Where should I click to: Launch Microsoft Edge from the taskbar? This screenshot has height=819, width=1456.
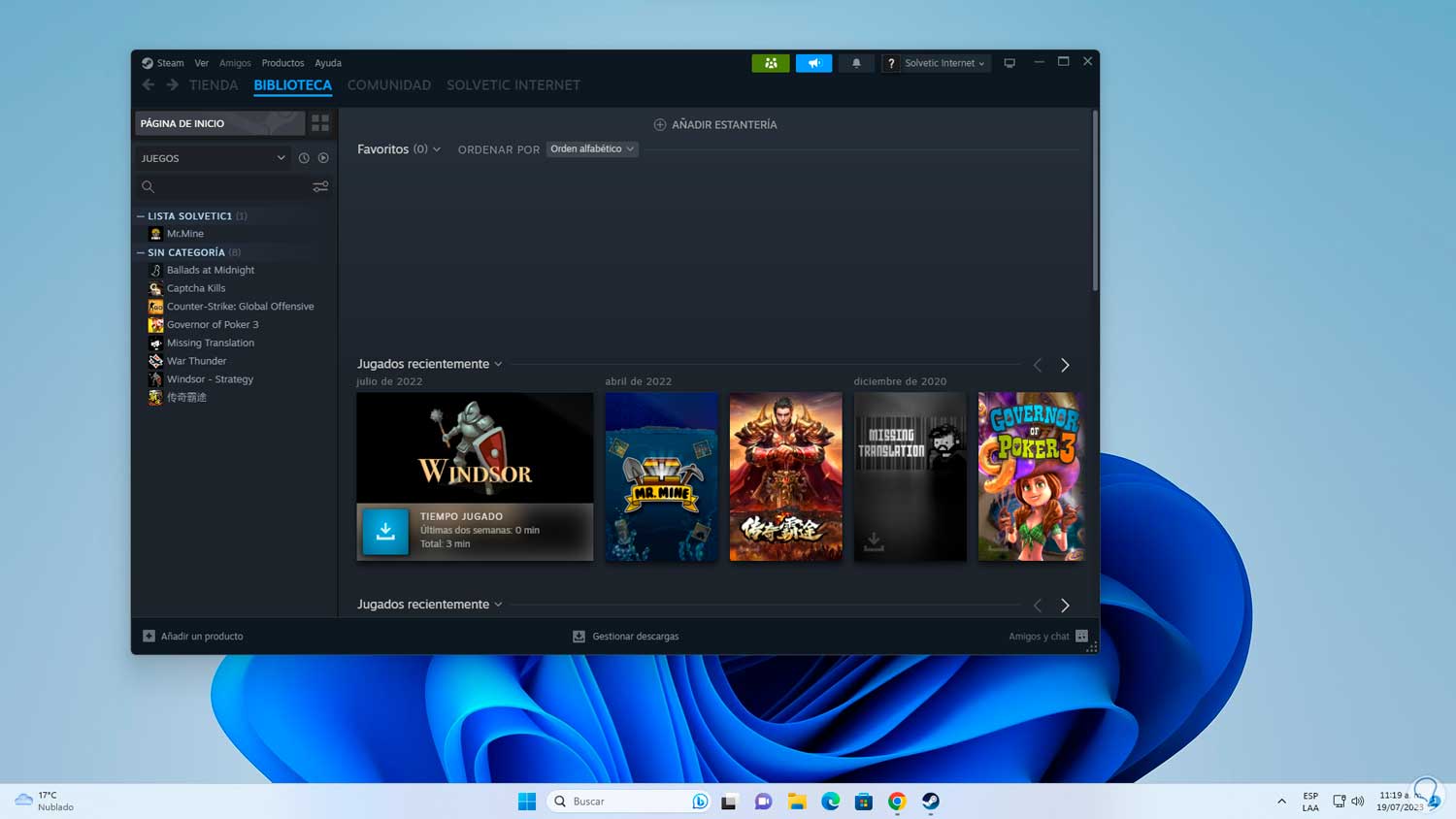point(831,802)
